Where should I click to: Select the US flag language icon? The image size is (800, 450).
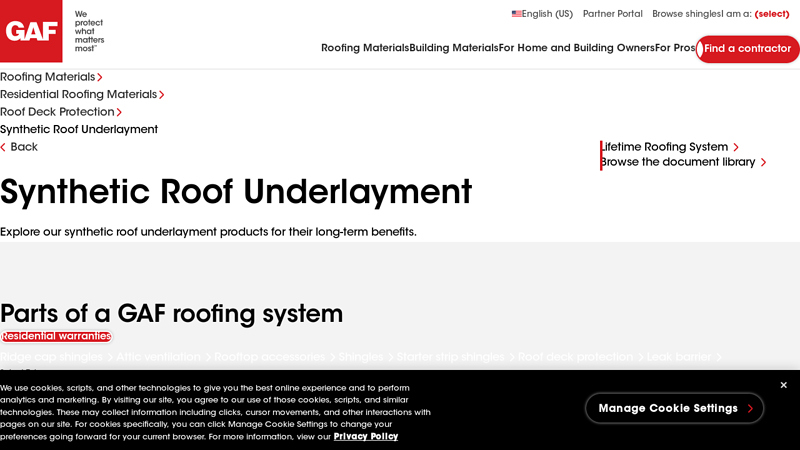(516, 14)
